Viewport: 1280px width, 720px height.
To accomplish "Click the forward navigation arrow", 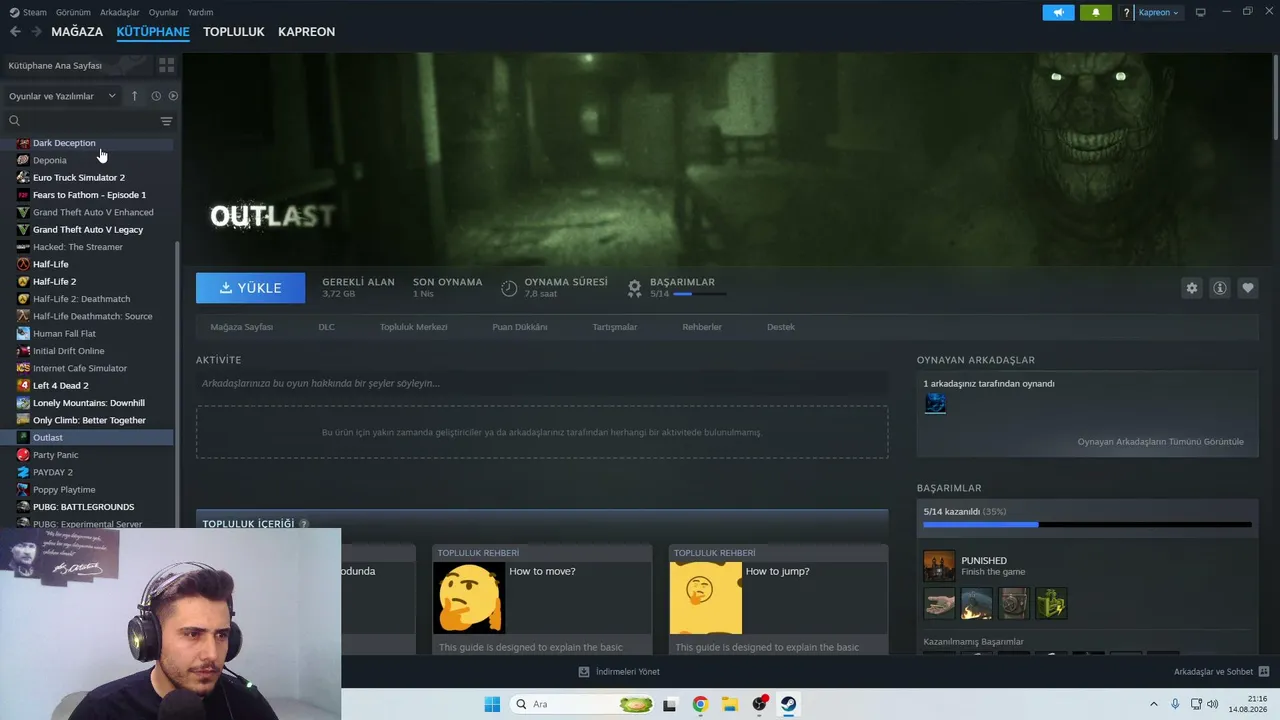I will (x=36, y=32).
